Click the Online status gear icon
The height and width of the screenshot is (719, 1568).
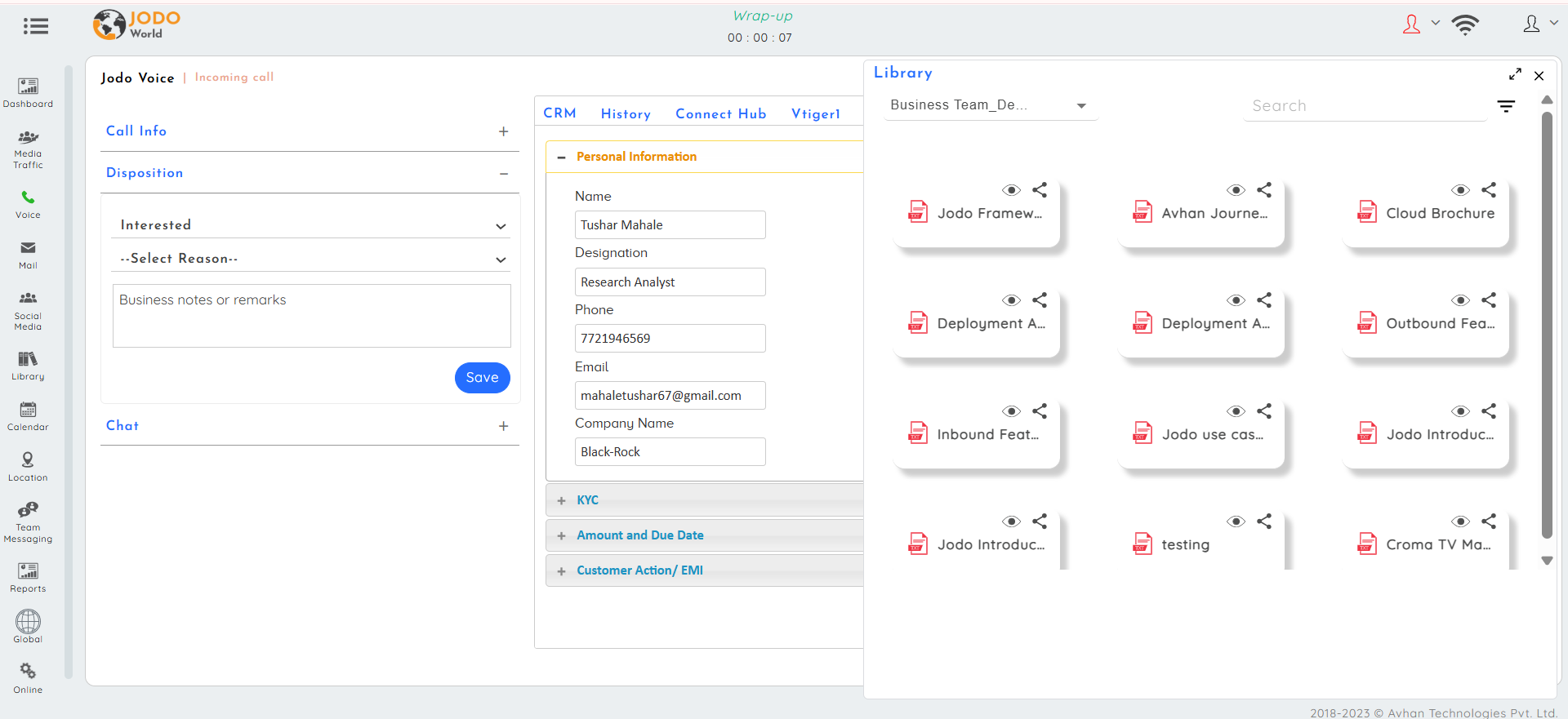pos(28,671)
